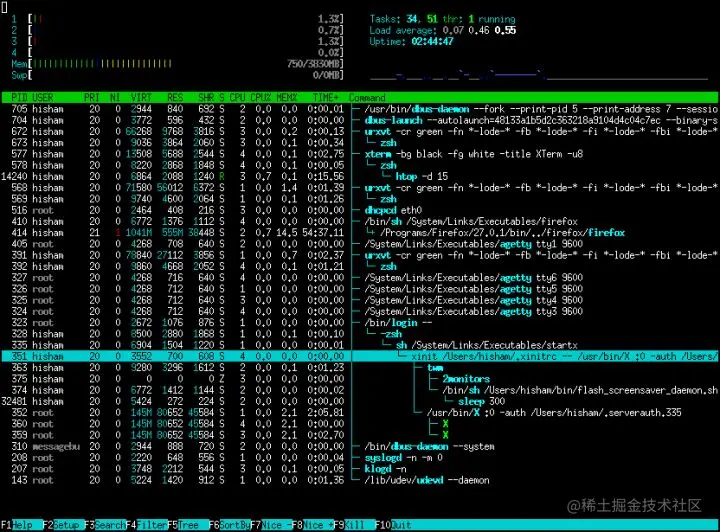Viewport: 720px width, 532px height.
Task: Activate F3 Search in the bottom bar
Action: pyautogui.click(x=105, y=525)
